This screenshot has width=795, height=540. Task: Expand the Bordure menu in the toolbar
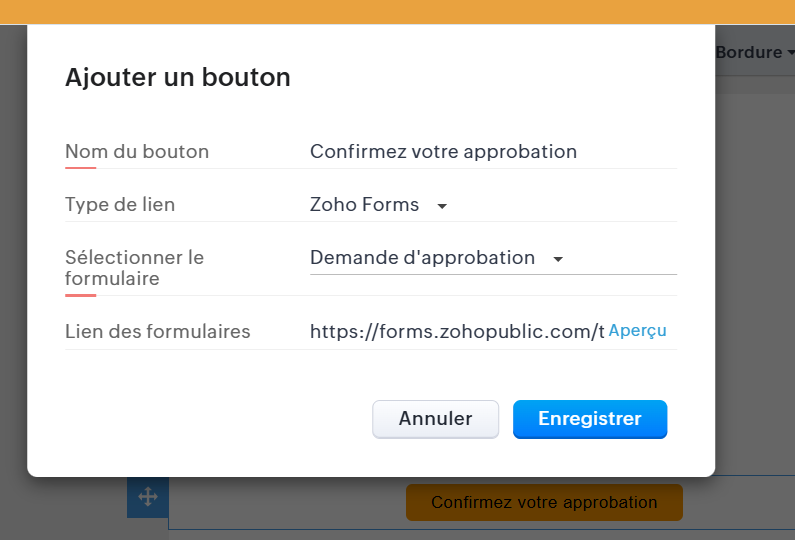tap(748, 52)
